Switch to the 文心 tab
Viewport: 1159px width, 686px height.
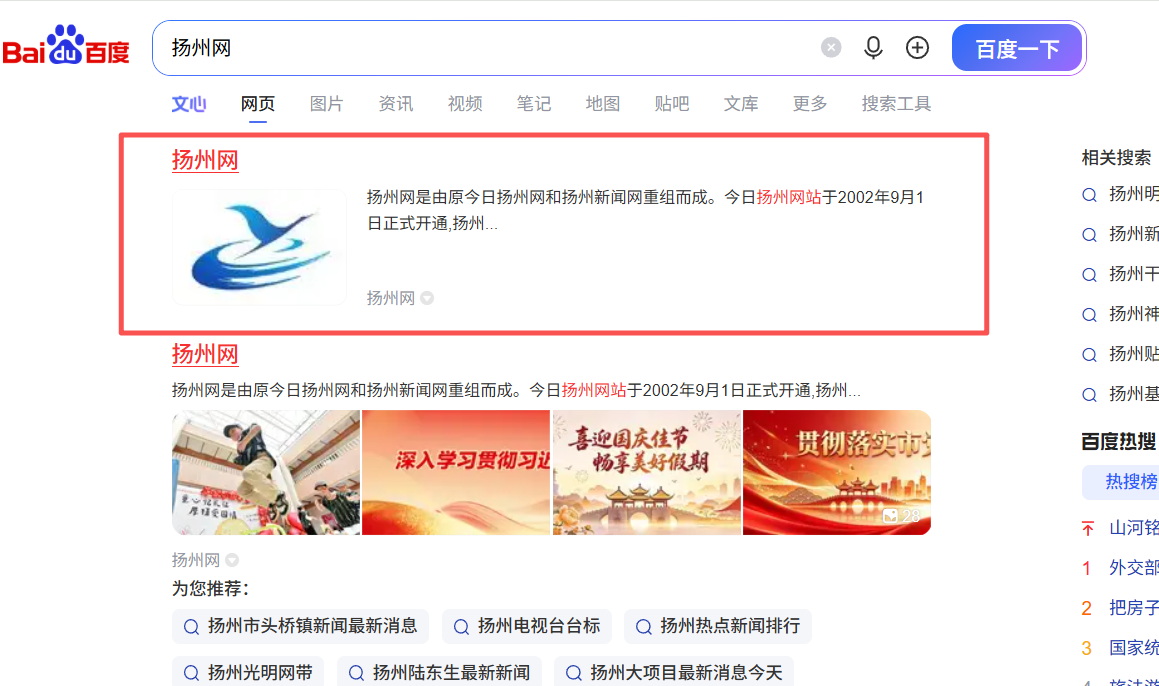click(188, 103)
